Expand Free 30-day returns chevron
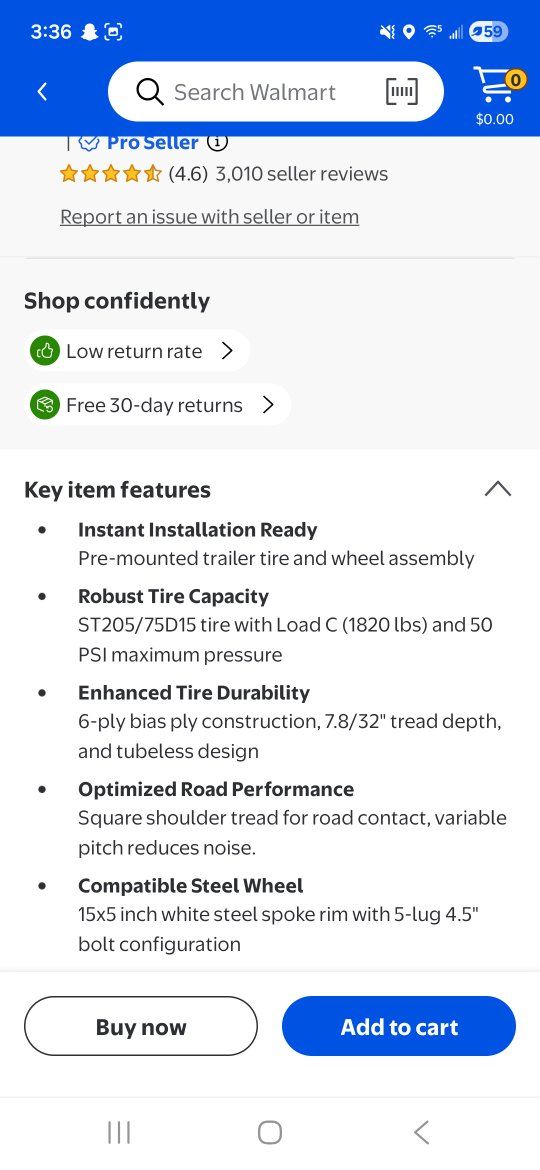This screenshot has height=1170, width=540. [x=269, y=405]
